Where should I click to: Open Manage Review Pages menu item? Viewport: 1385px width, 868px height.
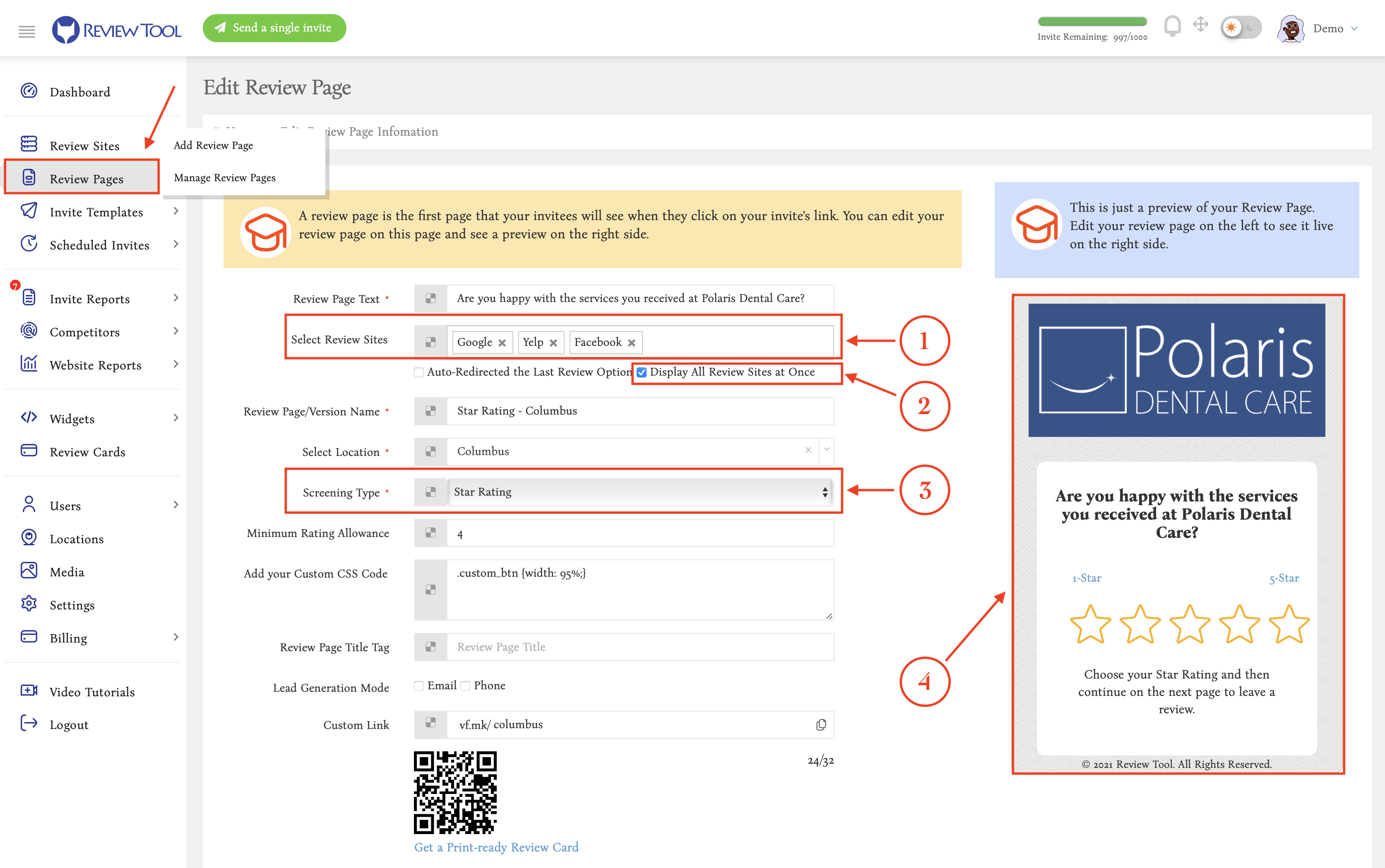tap(224, 177)
